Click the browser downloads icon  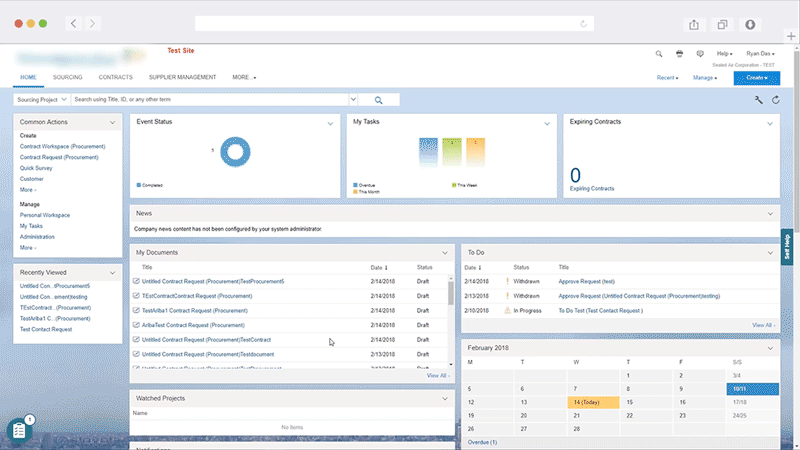[x=750, y=24]
